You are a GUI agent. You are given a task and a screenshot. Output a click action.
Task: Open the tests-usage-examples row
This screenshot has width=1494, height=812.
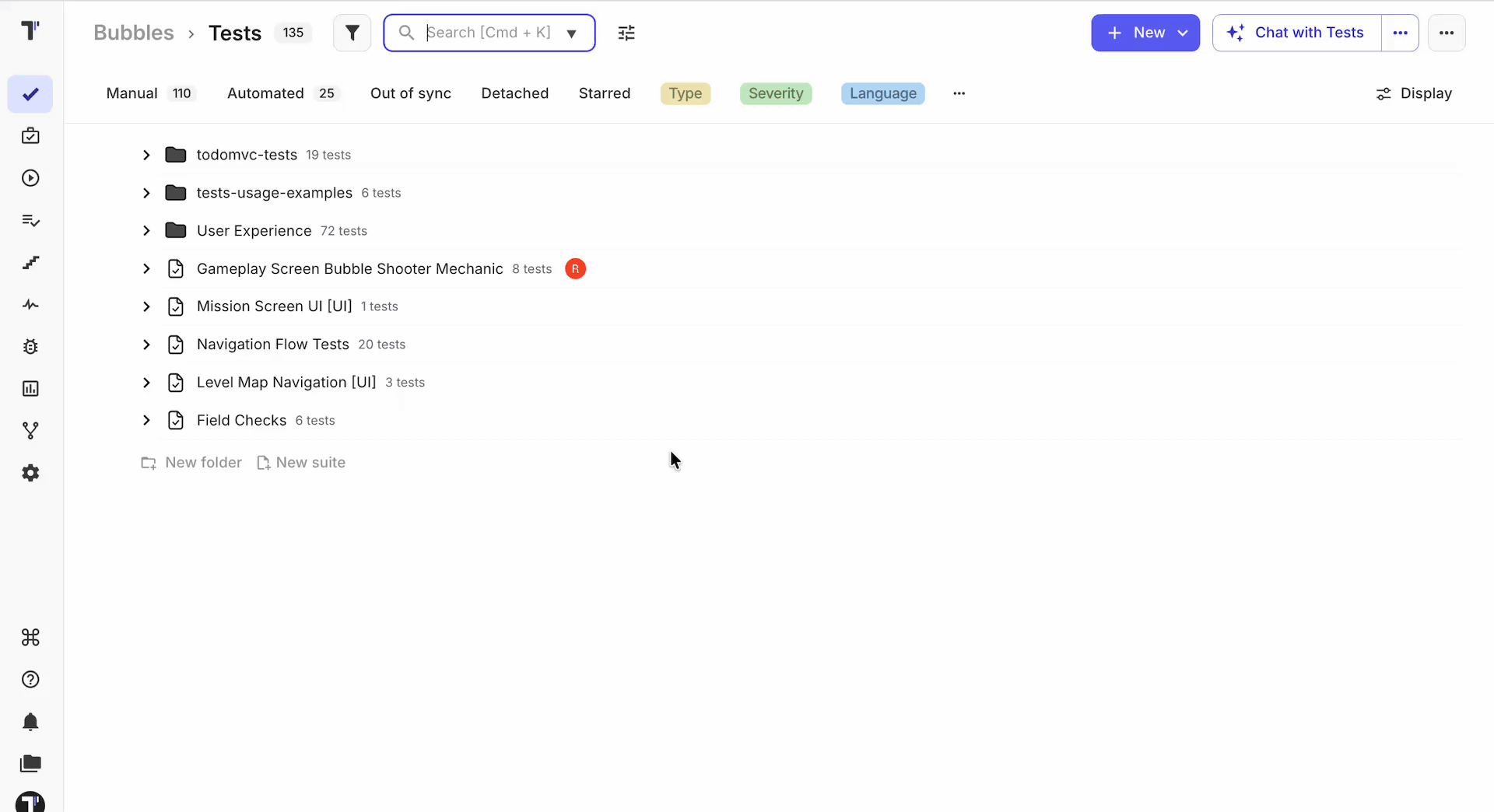(800, 193)
